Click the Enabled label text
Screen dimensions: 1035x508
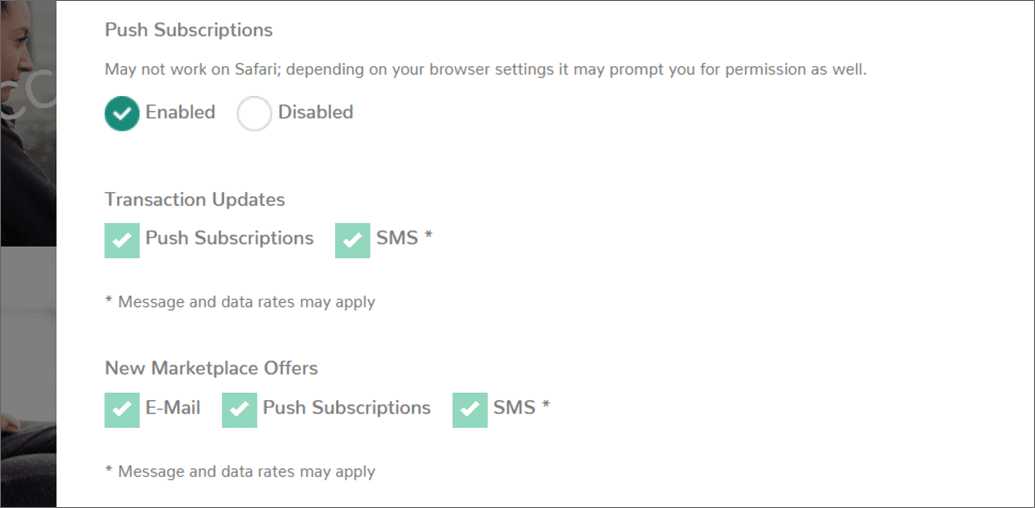(x=180, y=112)
